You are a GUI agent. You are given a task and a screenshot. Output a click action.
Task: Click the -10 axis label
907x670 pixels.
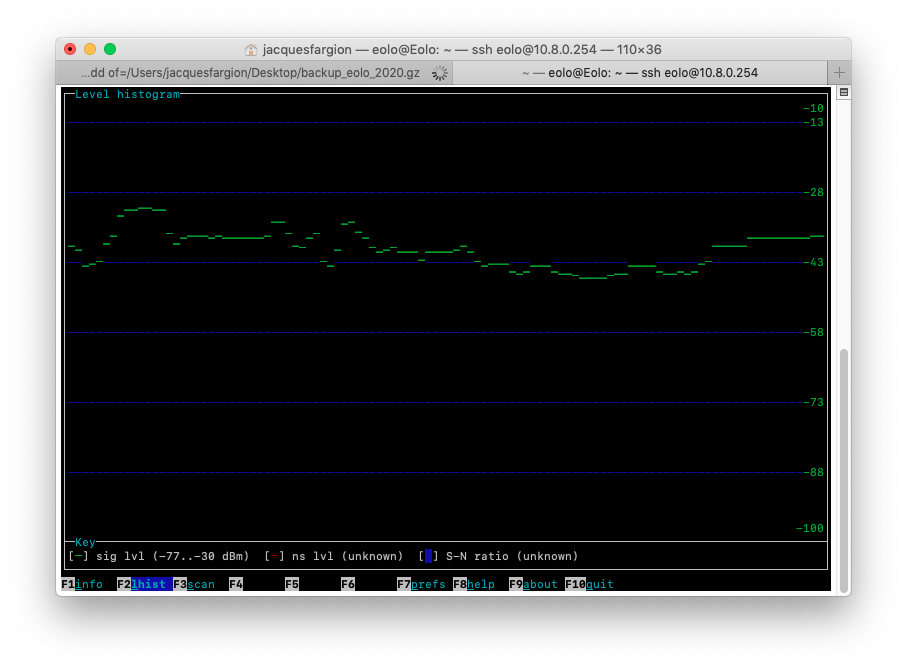coord(813,108)
